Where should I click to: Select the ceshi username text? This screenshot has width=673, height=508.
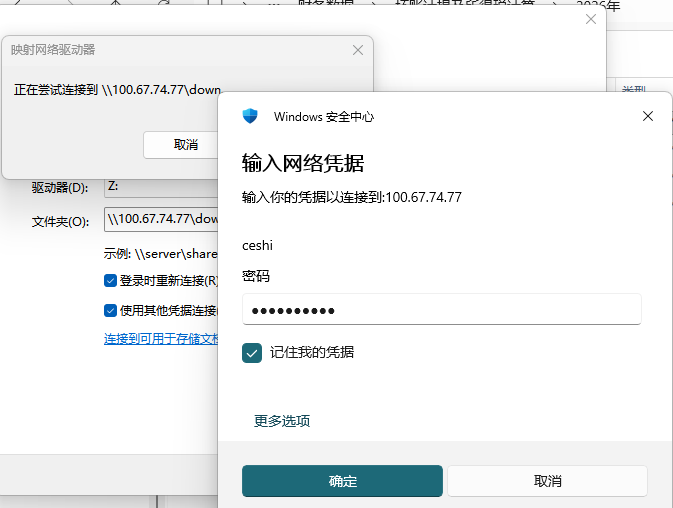click(257, 245)
